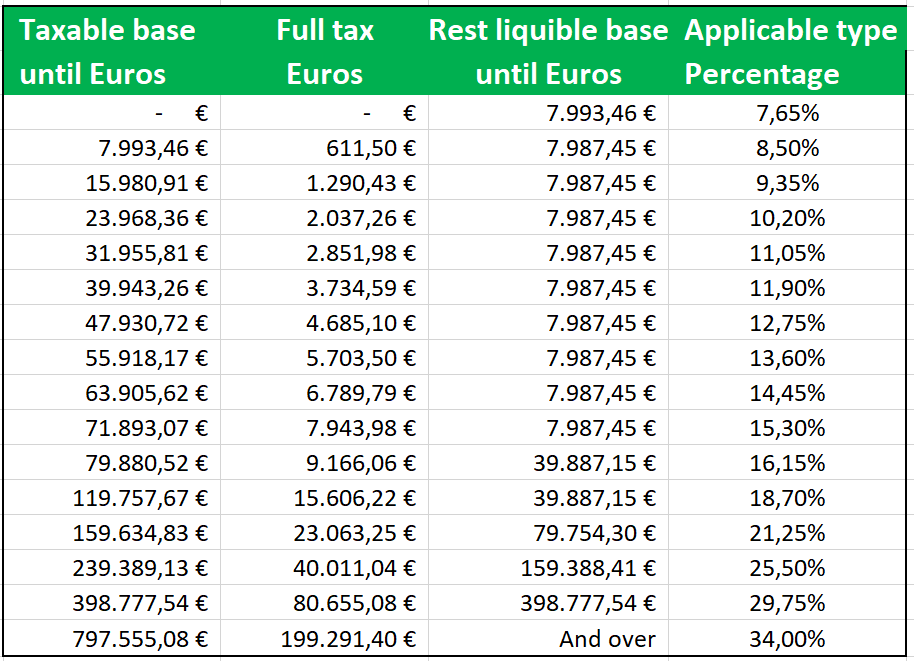Click the taxable base cell 31.955,81 €
Image resolution: width=914 pixels, height=661 pixels.
112,253
